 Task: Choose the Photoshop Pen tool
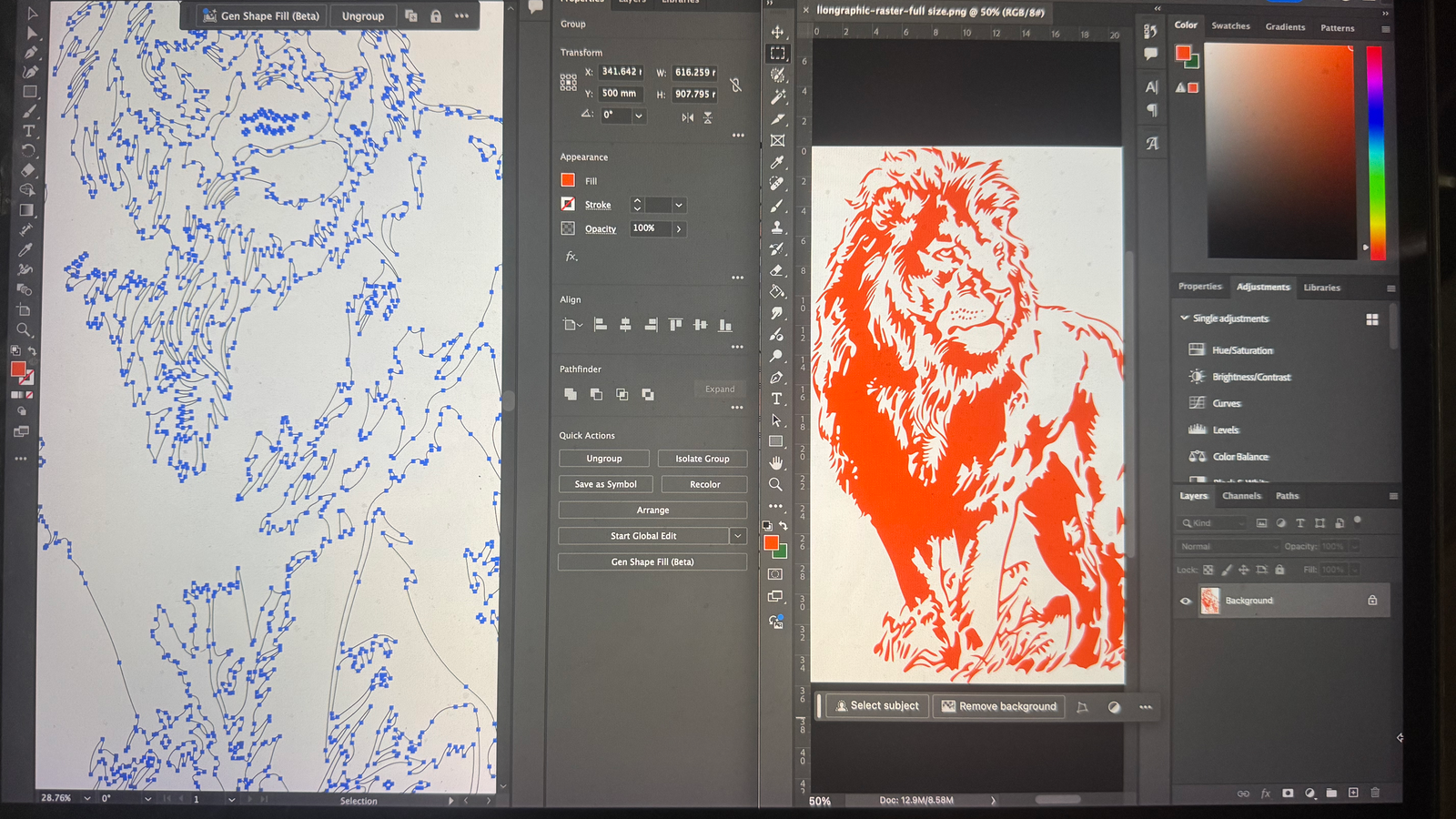(x=776, y=378)
